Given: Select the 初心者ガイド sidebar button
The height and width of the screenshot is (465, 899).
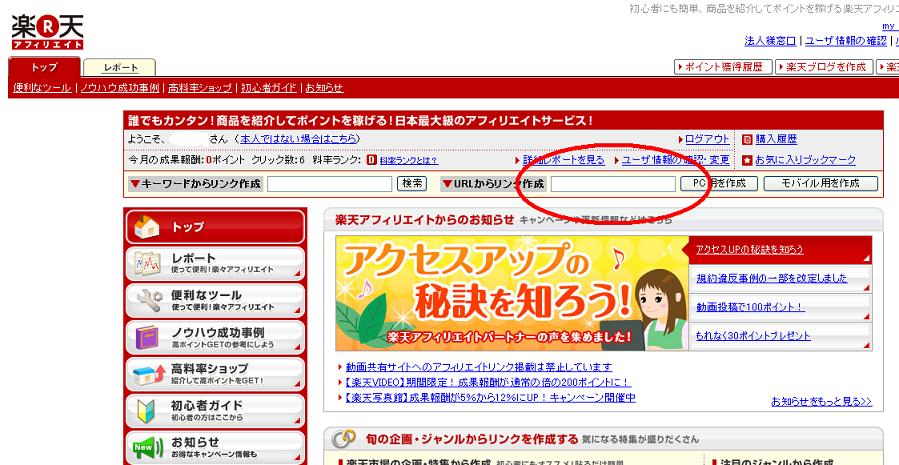Looking at the screenshot, I should pos(215,411).
